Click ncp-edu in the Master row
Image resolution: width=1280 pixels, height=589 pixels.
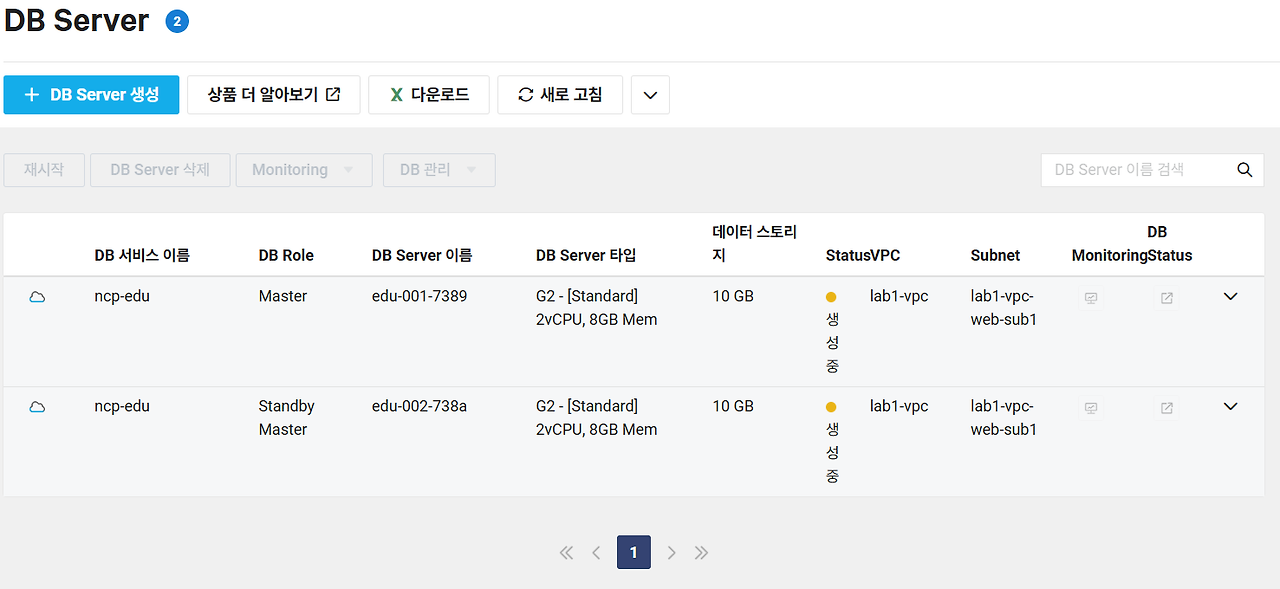122,297
